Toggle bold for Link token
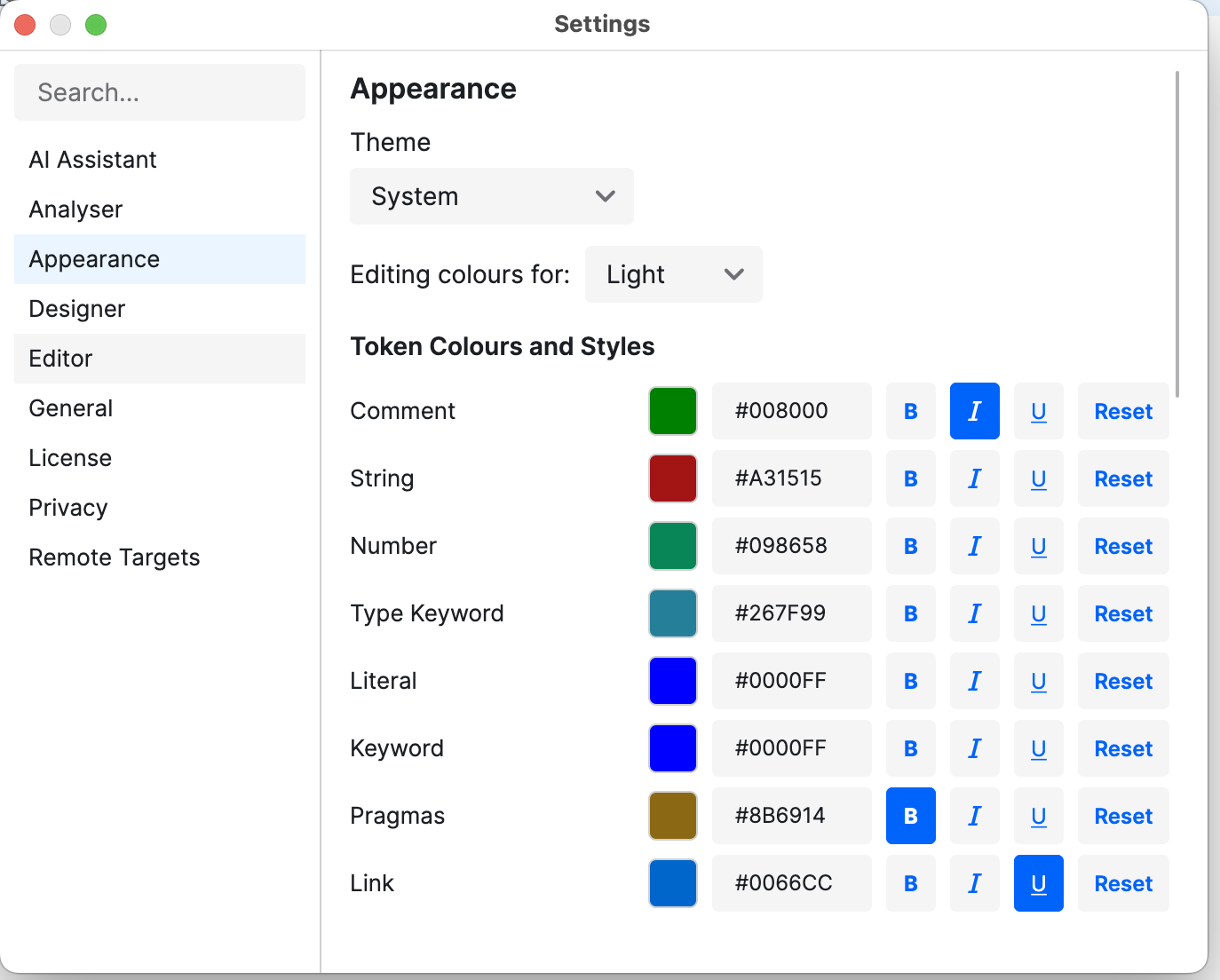1220x980 pixels. tap(910, 883)
